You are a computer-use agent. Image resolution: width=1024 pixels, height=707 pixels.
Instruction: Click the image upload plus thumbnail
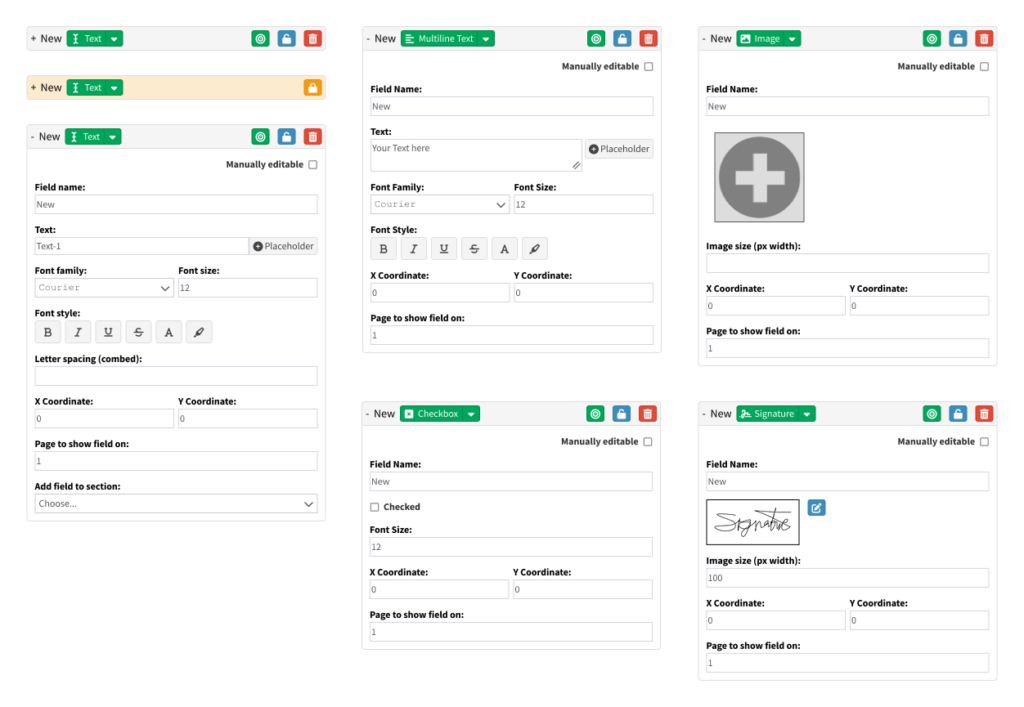[759, 178]
